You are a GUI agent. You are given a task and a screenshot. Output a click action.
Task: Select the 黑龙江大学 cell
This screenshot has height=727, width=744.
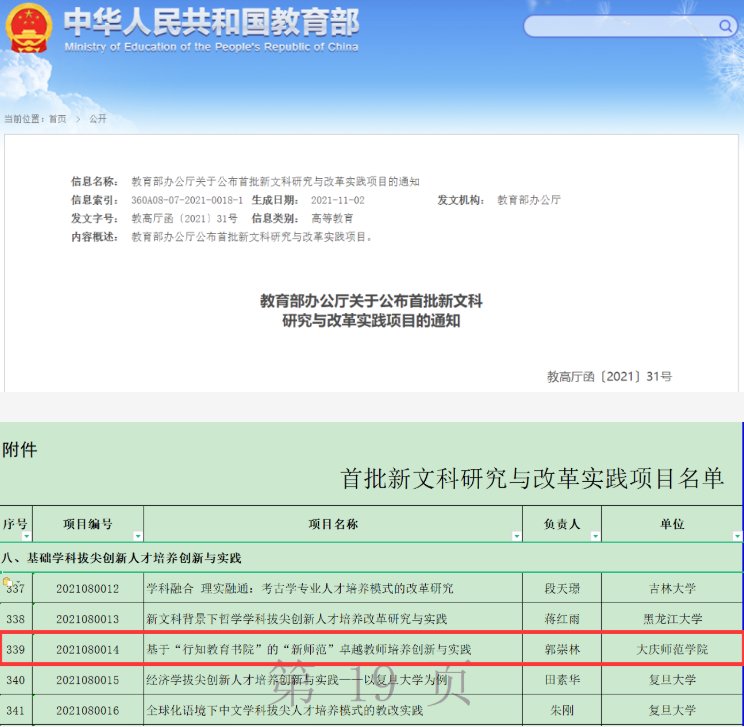pyautogui.click(x=672, y=619)
